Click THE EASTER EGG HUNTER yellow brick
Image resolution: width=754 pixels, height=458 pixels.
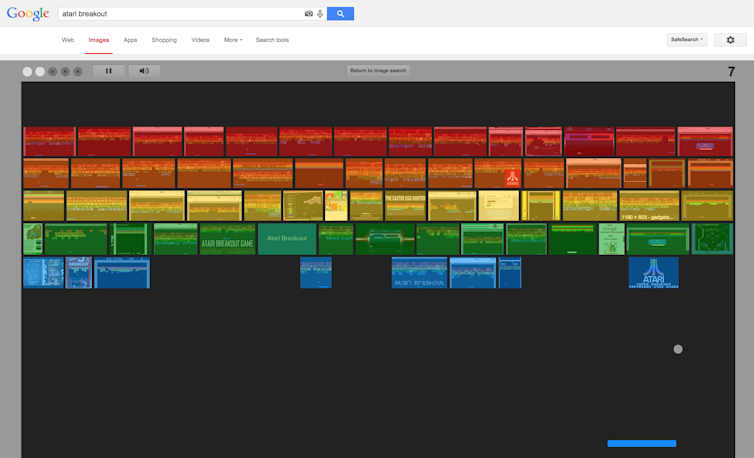pos(405,205)
